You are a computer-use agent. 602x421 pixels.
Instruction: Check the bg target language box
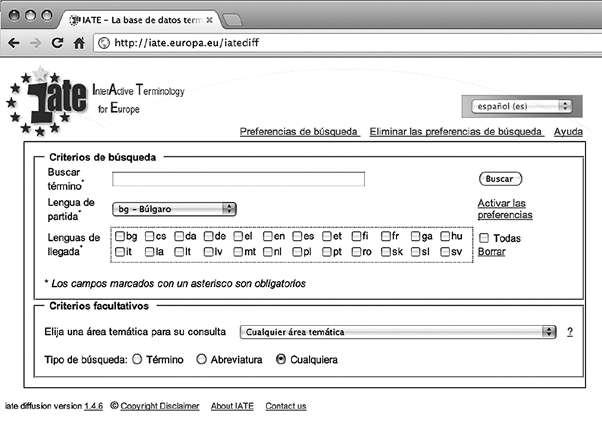click(x=120, y=236)
